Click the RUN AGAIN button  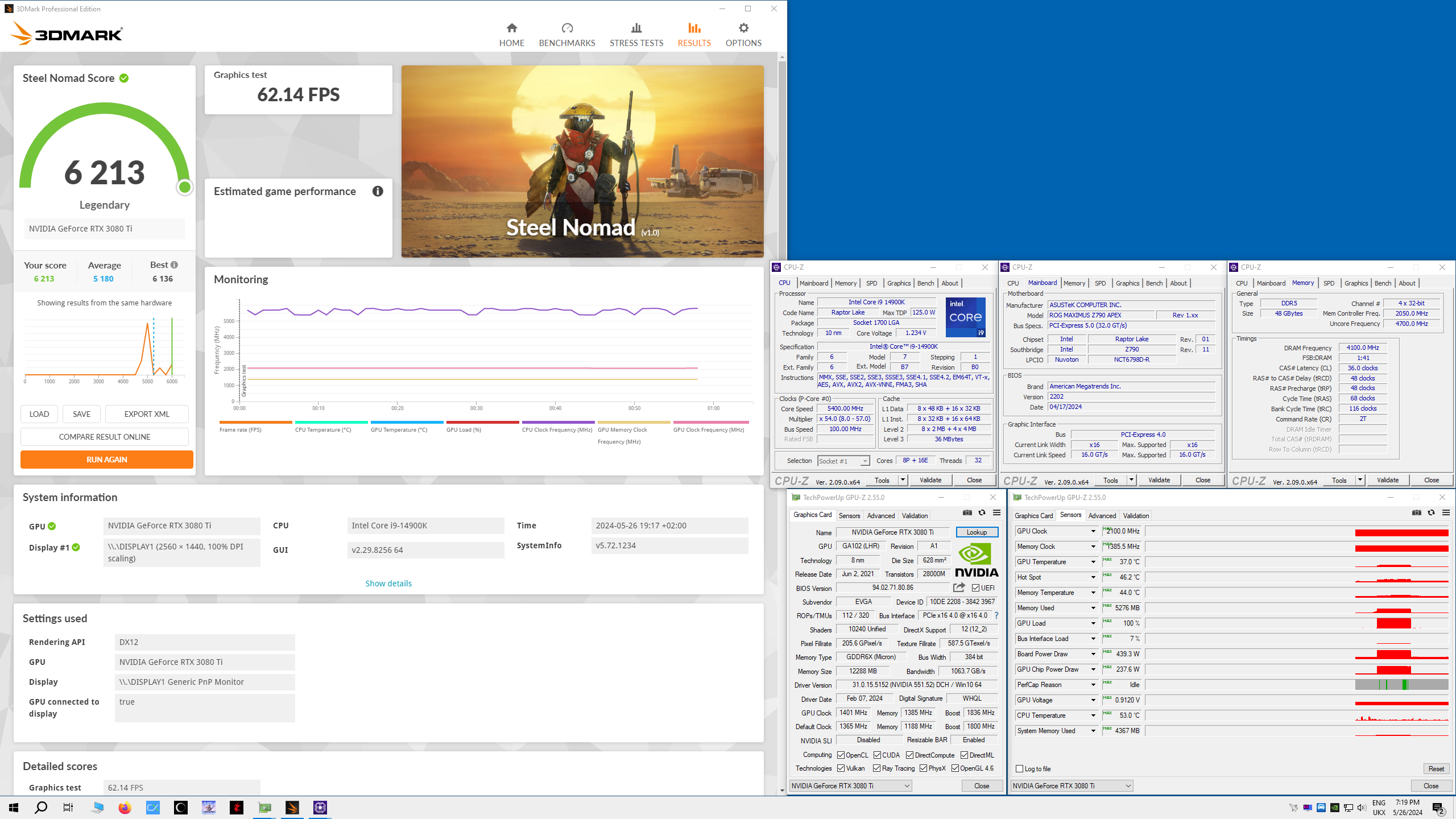(x=107, y=460)
